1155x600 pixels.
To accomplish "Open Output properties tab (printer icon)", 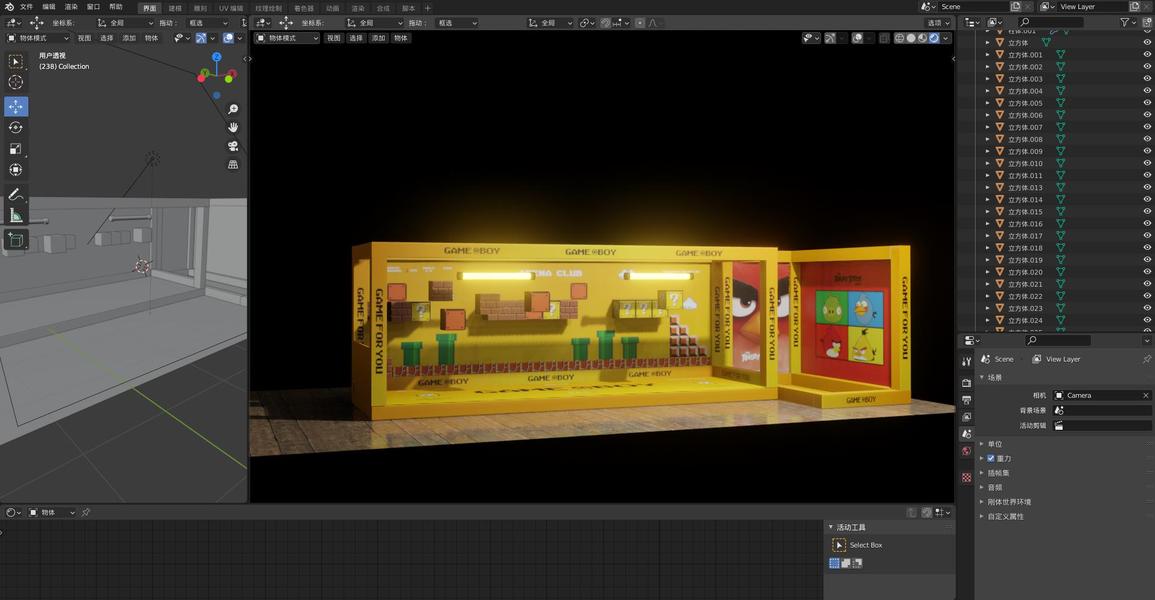I will click(966, 400).
